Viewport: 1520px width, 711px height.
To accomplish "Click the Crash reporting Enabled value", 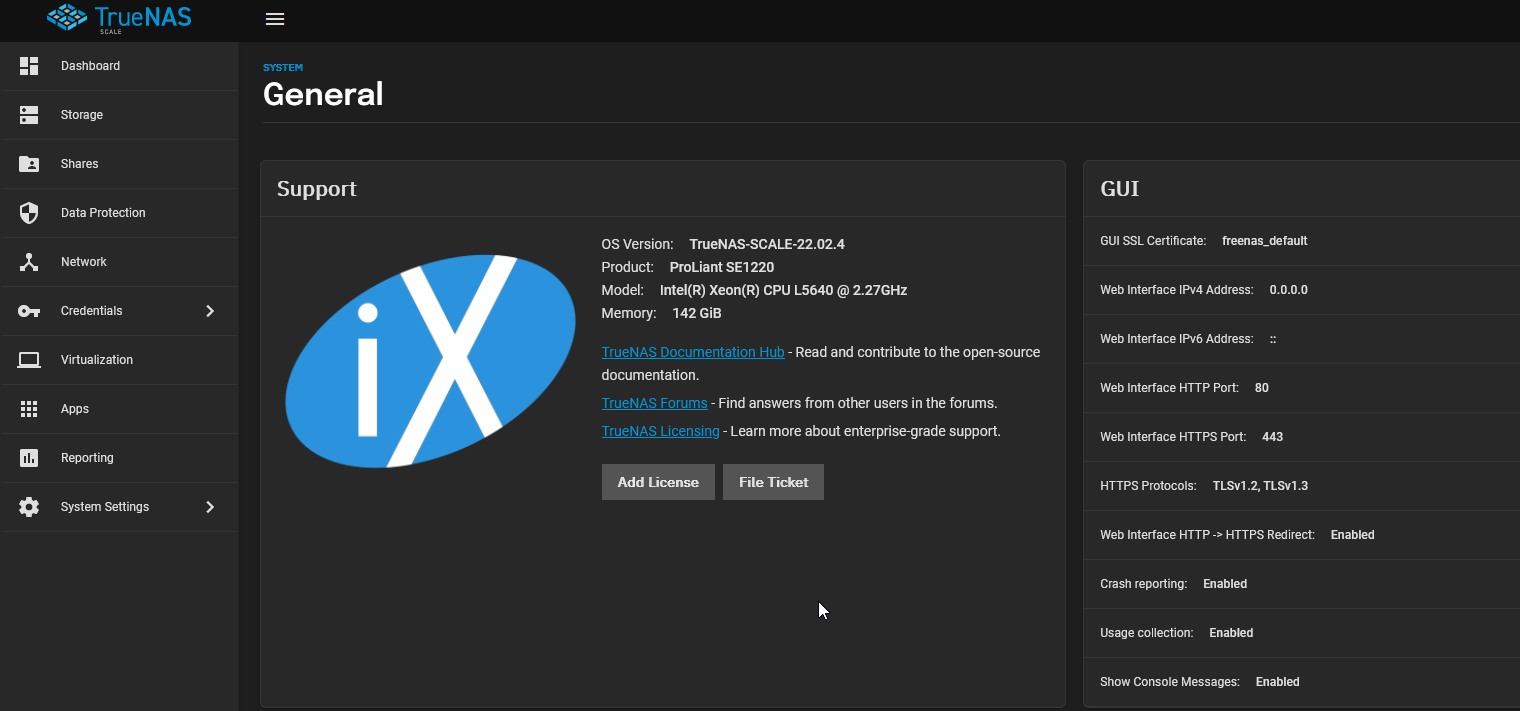I will (x=1225, y=584).
